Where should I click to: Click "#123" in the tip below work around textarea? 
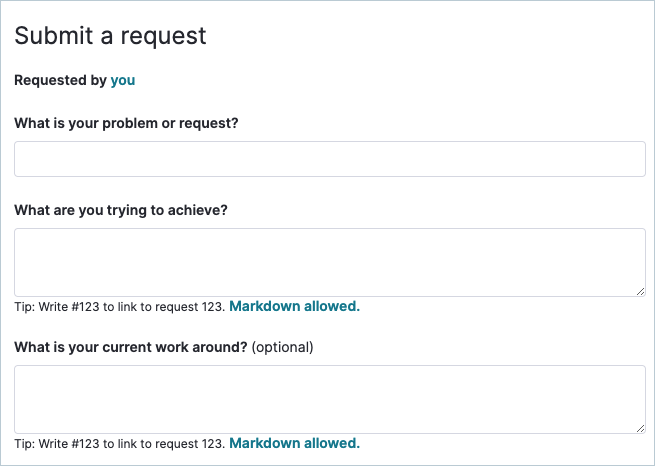(84, 444)
